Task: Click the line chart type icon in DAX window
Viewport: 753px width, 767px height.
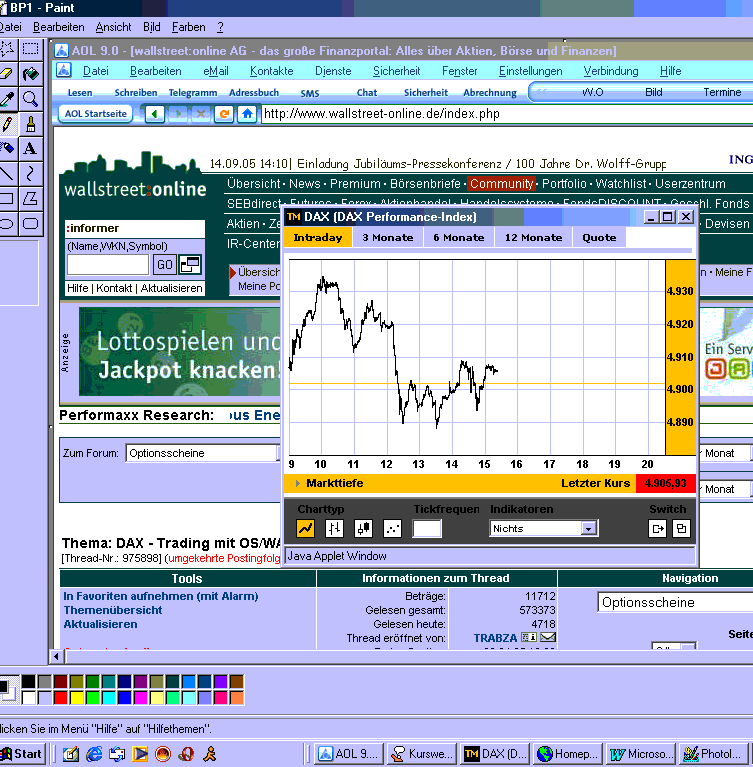Action: pyautogui.click(x=306, y=528)
